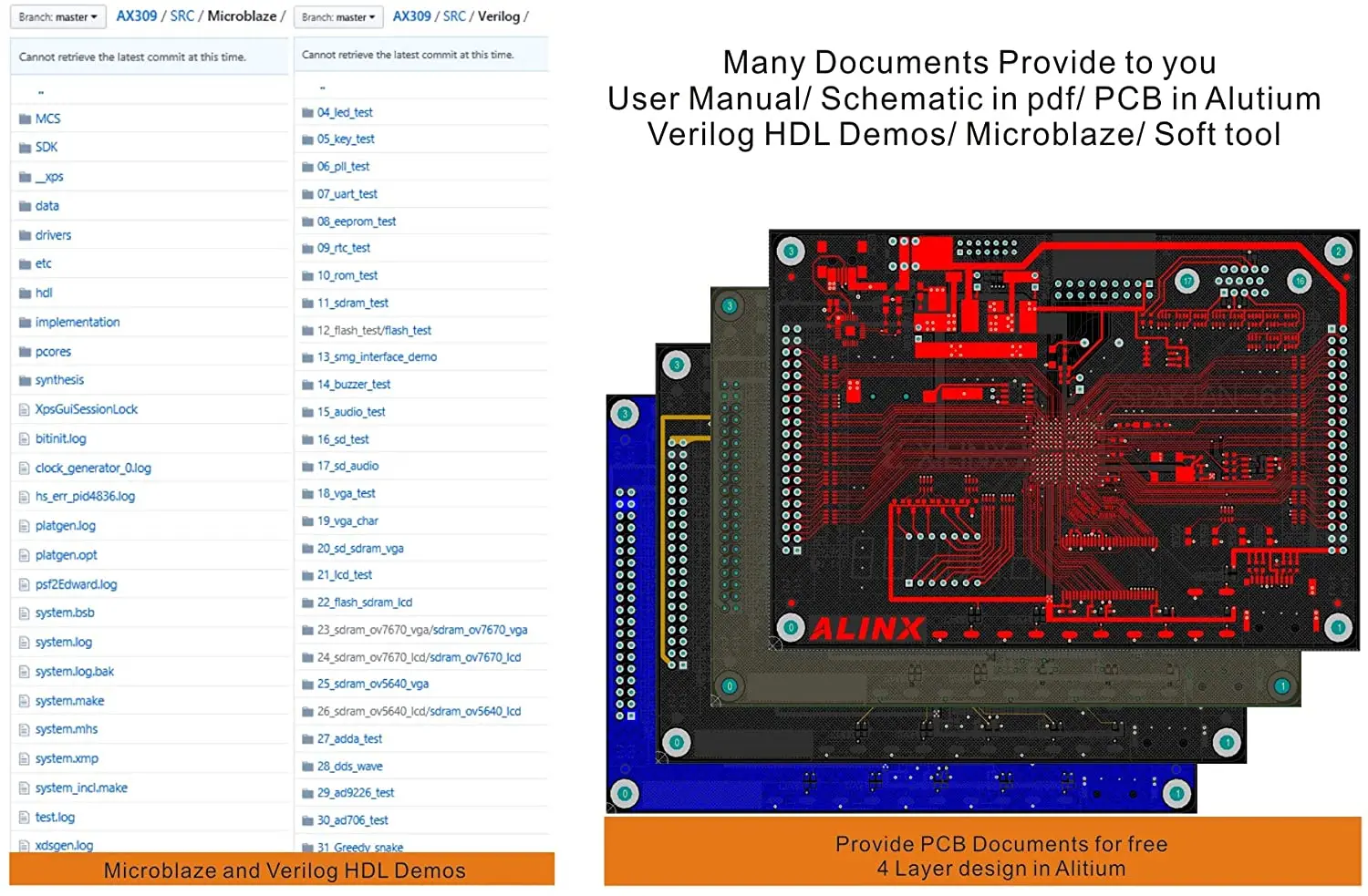Open the 11_sdram_test folder
Viewport: 1368px width, 896px height.
(x=353, y=303)
